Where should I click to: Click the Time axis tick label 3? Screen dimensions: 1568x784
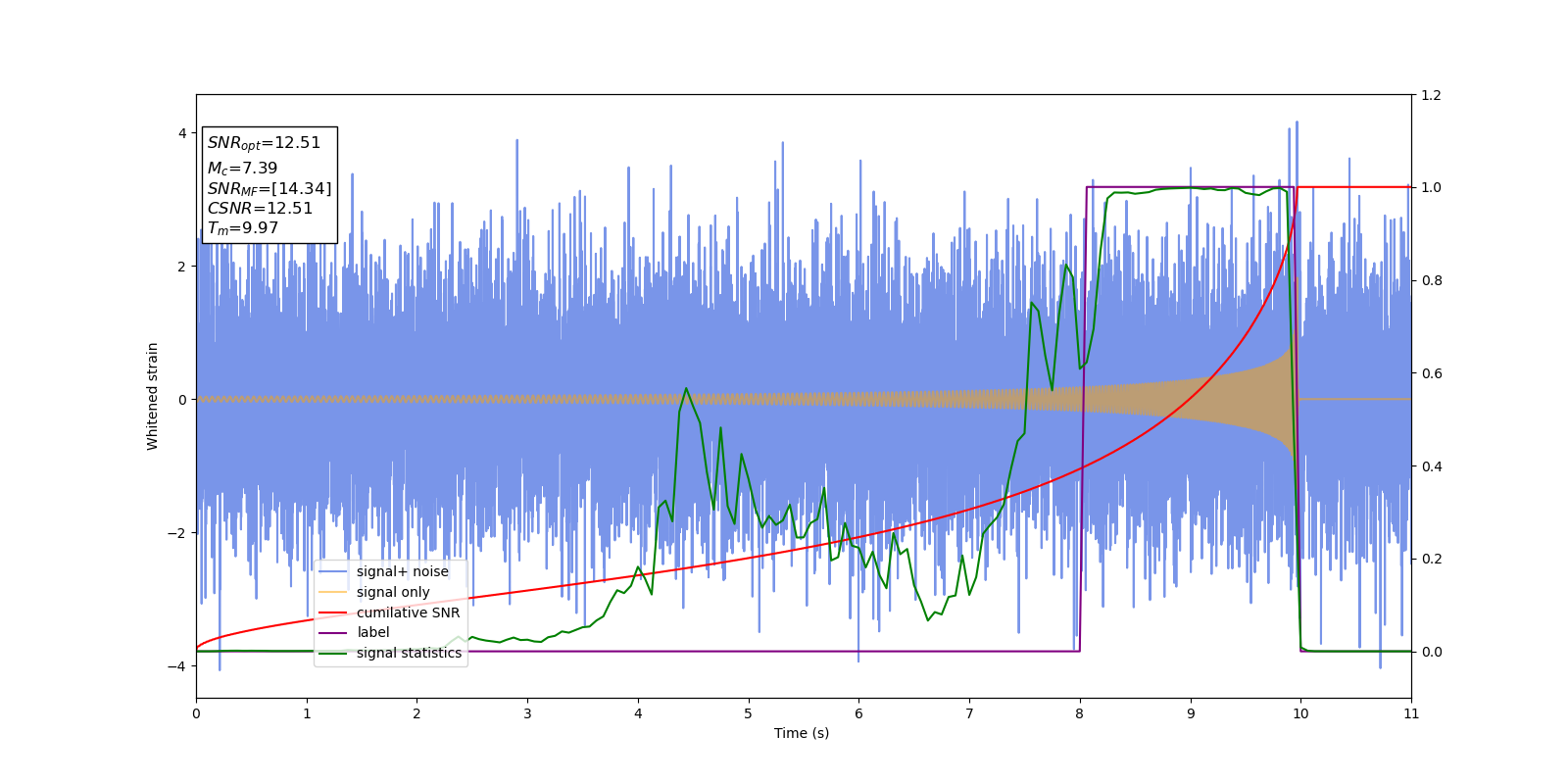(527, 713)
